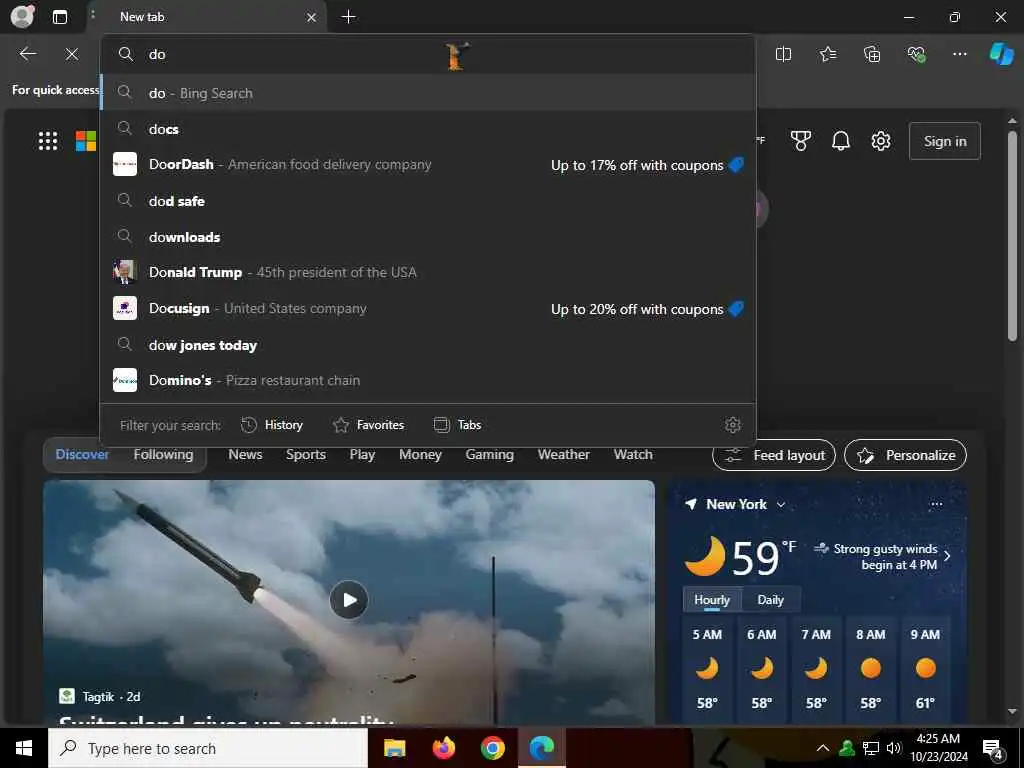Image resolution: width=1024 pixels, height=768 pixels.
Task: Open split screen view
Action: [x=783, y=54]
